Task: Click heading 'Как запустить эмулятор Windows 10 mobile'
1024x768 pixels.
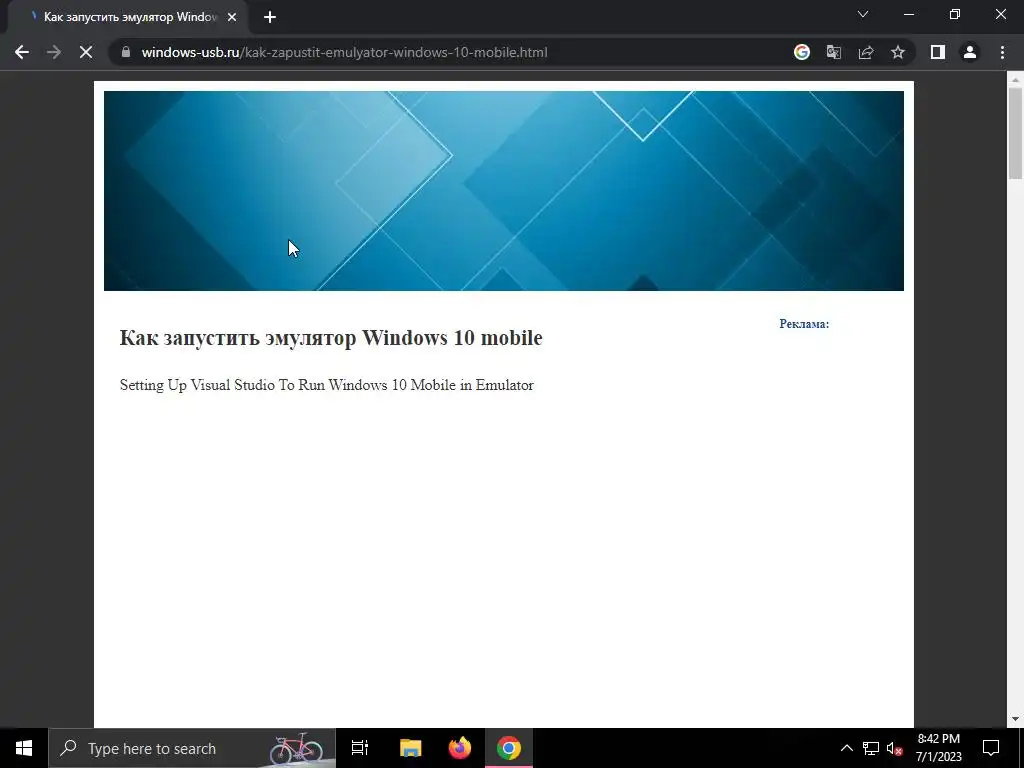Action: point(330,338)
